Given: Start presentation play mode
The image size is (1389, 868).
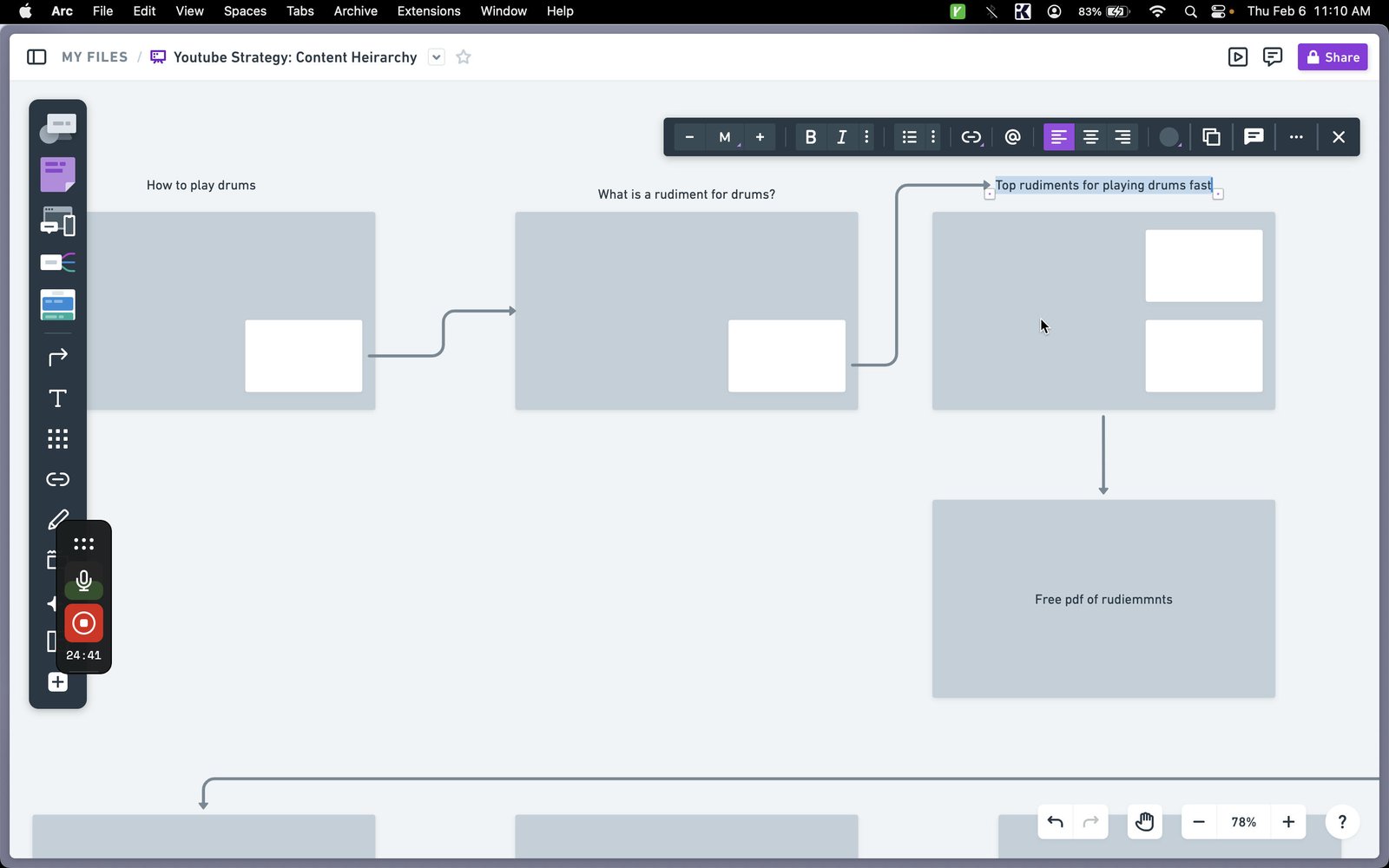Looking at the screenshot, I should point(1238,57).
